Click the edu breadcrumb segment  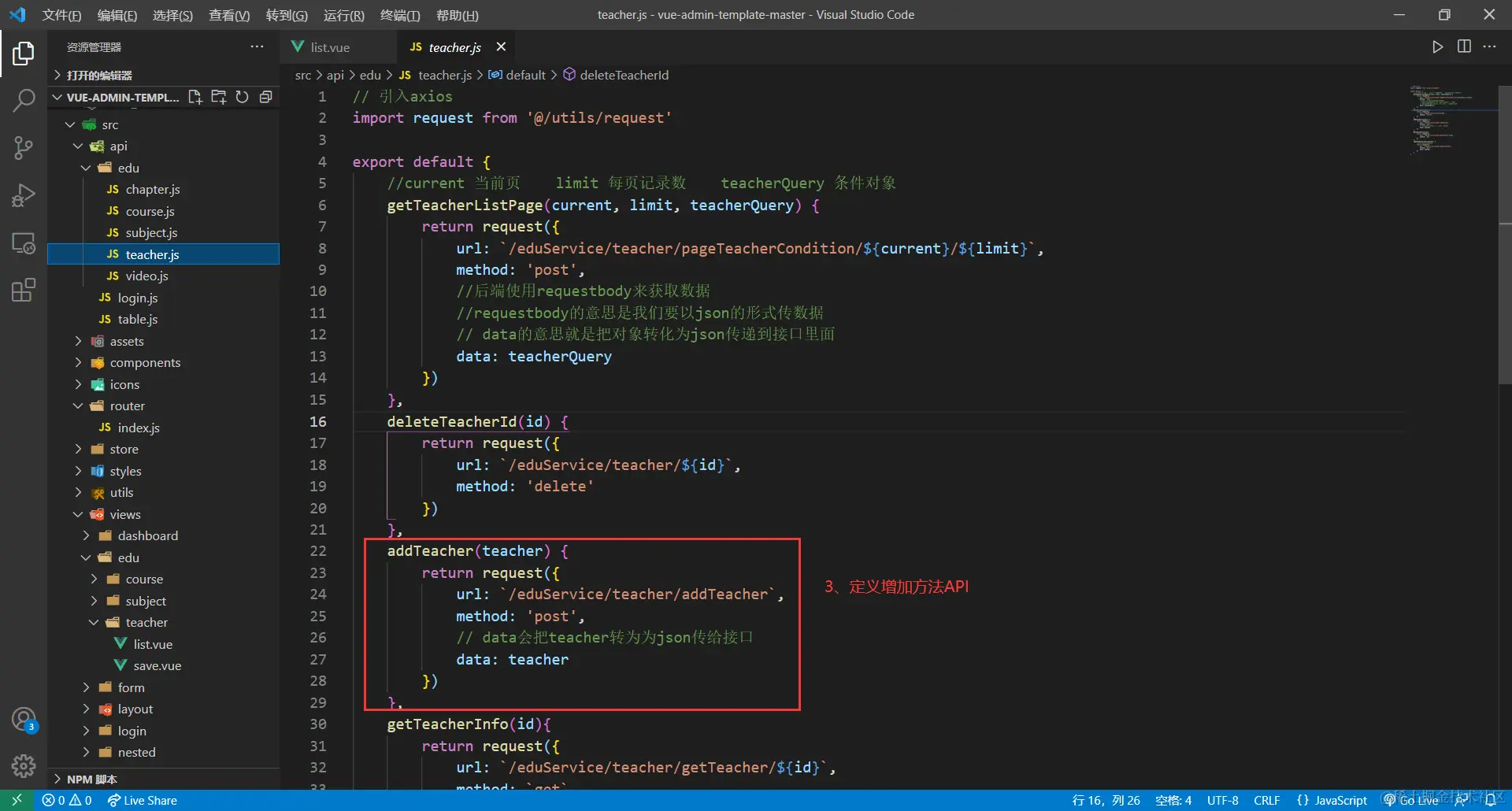(x=370, y=75)
